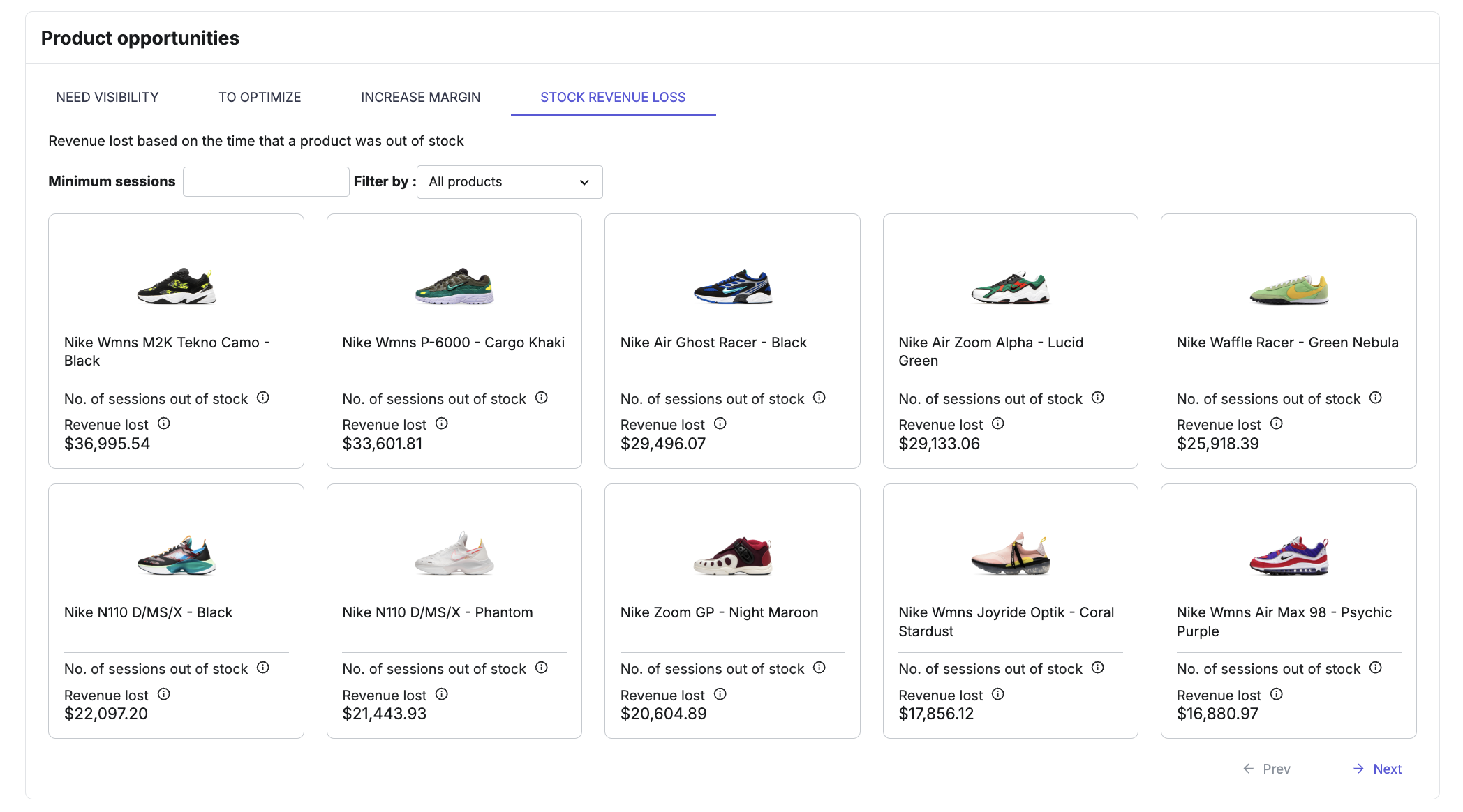Click the Nike Wmns P-6000 - Cargo Khaki title

[x=454, y=343]
